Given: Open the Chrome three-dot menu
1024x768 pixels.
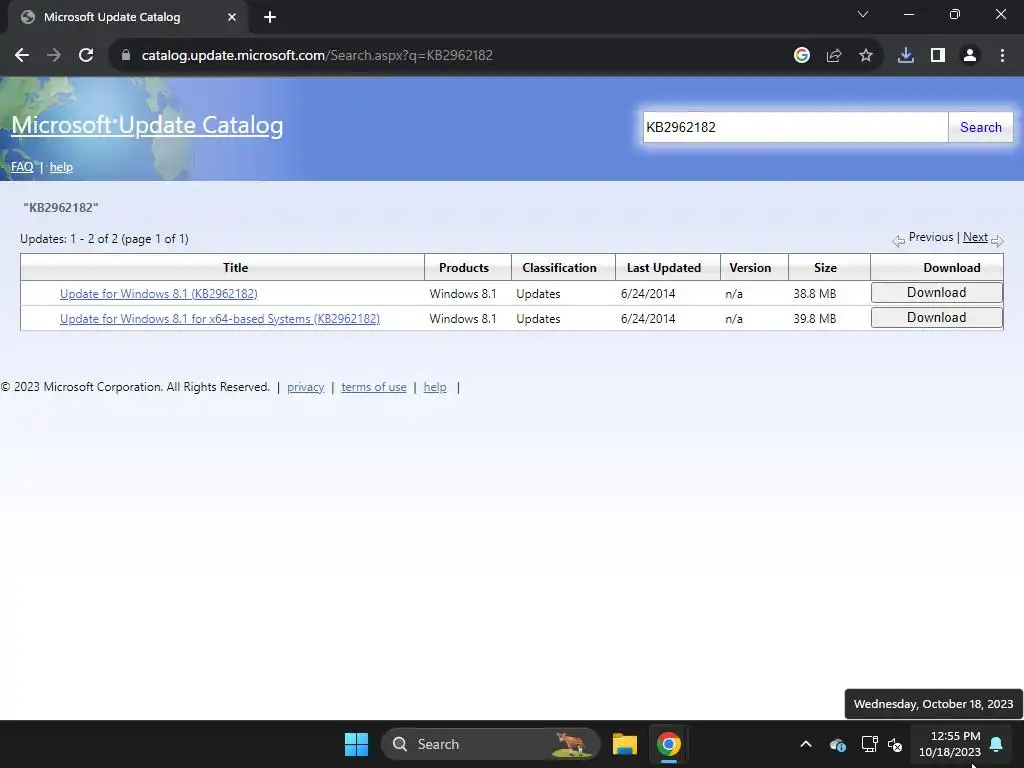Looking at the screenshot, I should tap(1002, 56).
